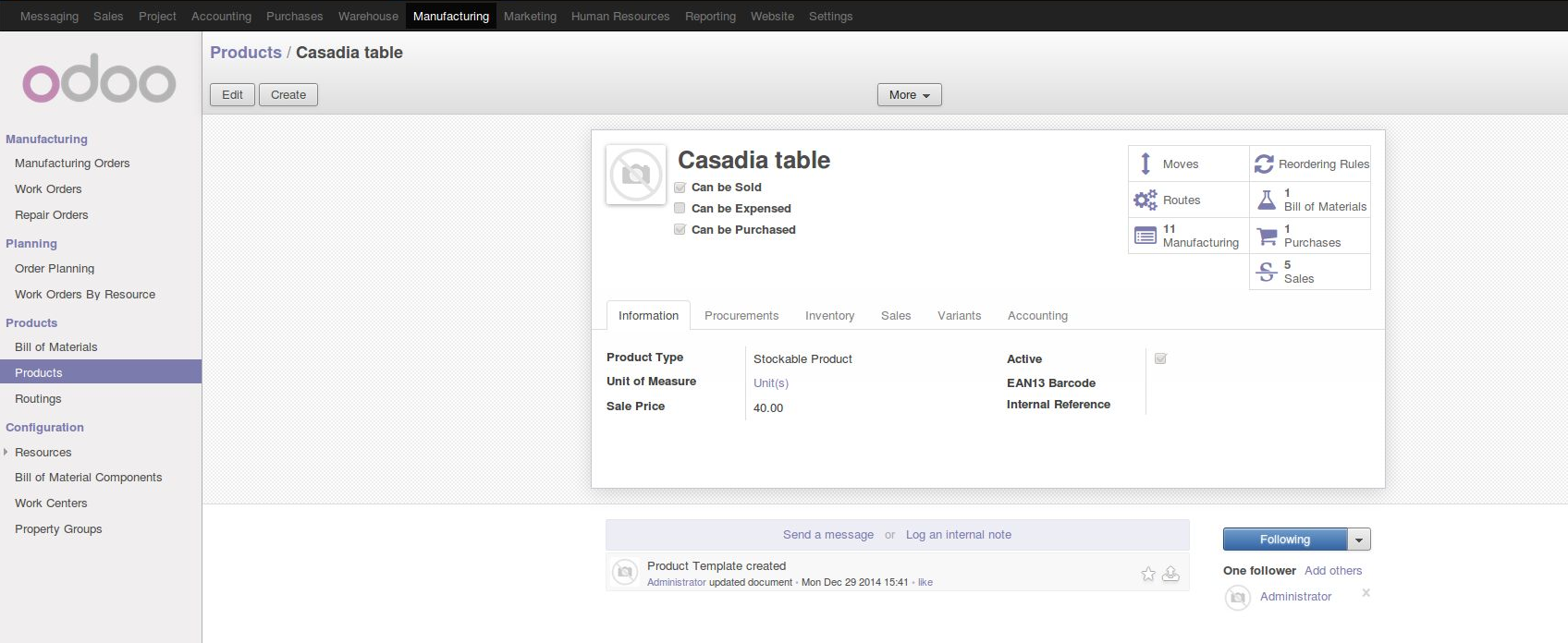1568x643 pixels.
Task: Open Manufacturing Orders in the sidebar
Action: pos(72,164)
